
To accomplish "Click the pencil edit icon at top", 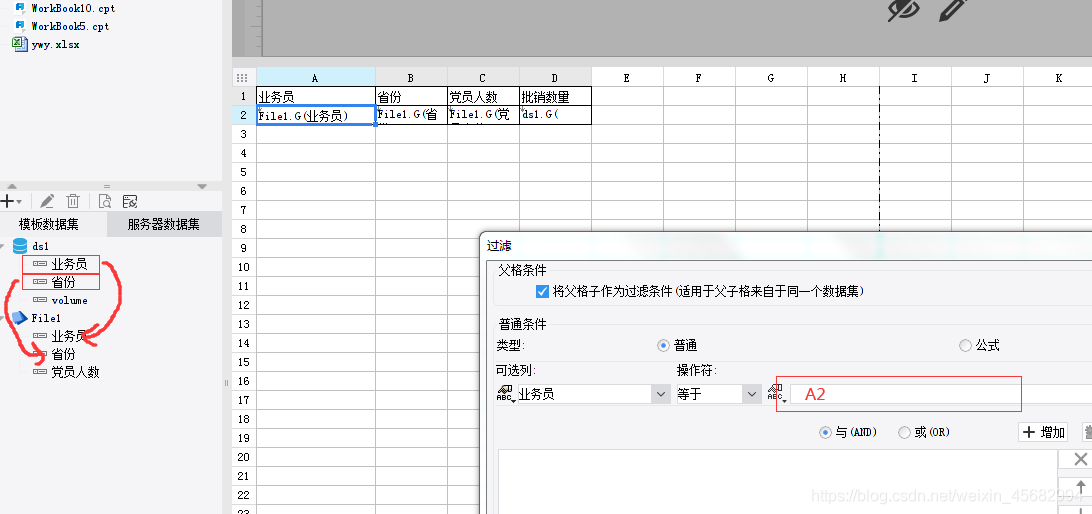I will [953, 9].
